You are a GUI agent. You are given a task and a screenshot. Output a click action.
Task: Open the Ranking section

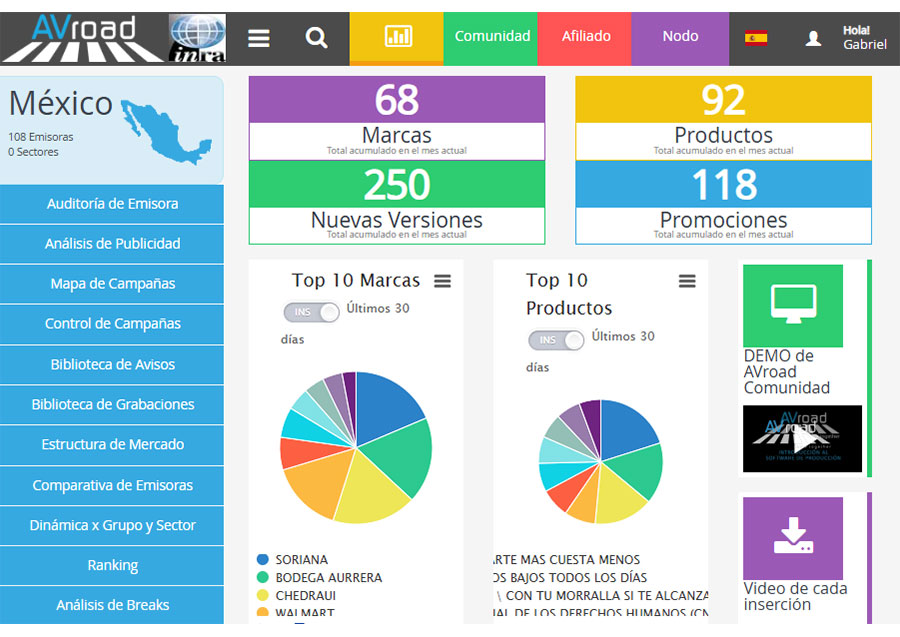(112, 566)
